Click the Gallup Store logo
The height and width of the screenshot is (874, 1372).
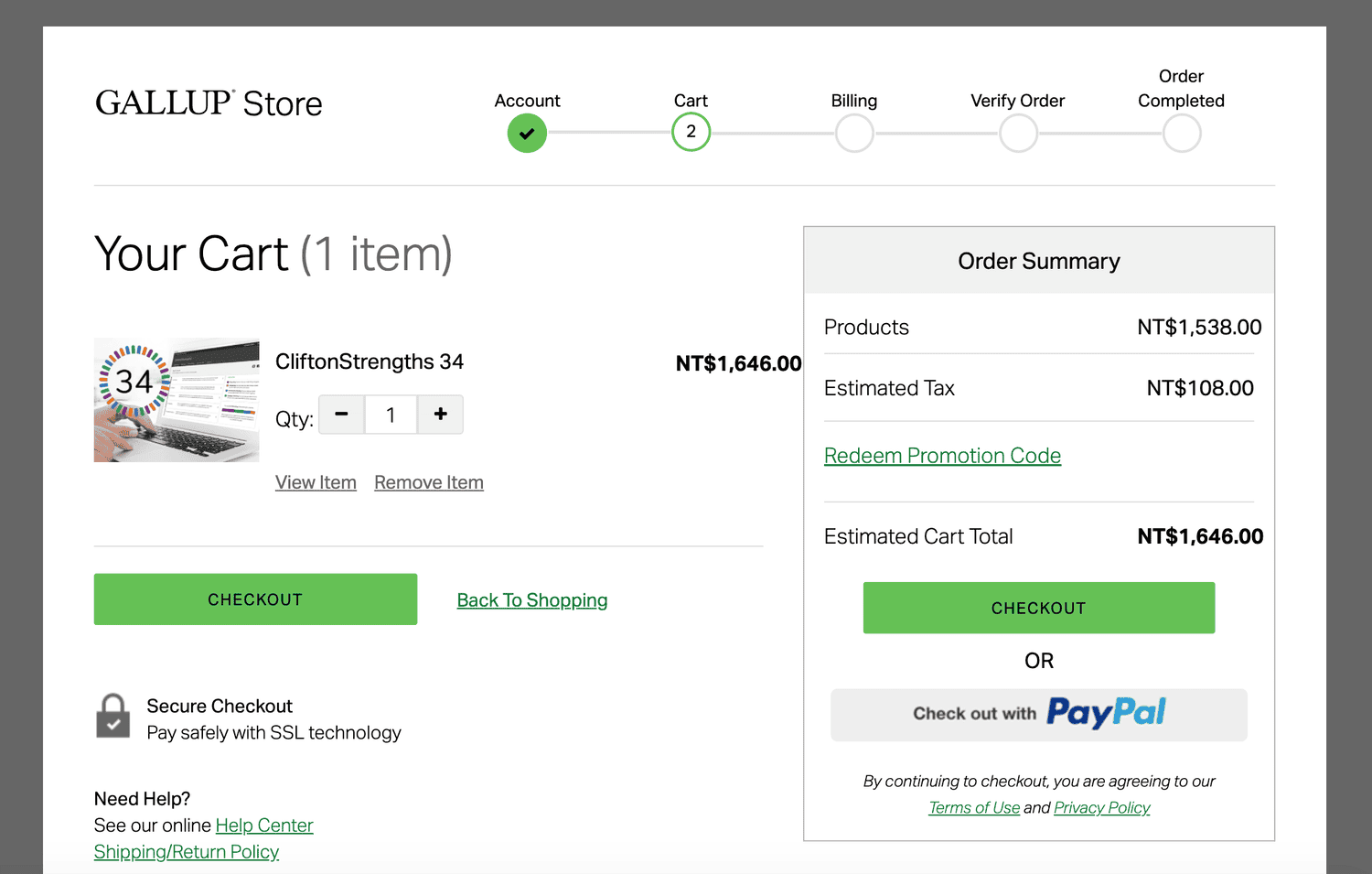(x=209, y=103)
